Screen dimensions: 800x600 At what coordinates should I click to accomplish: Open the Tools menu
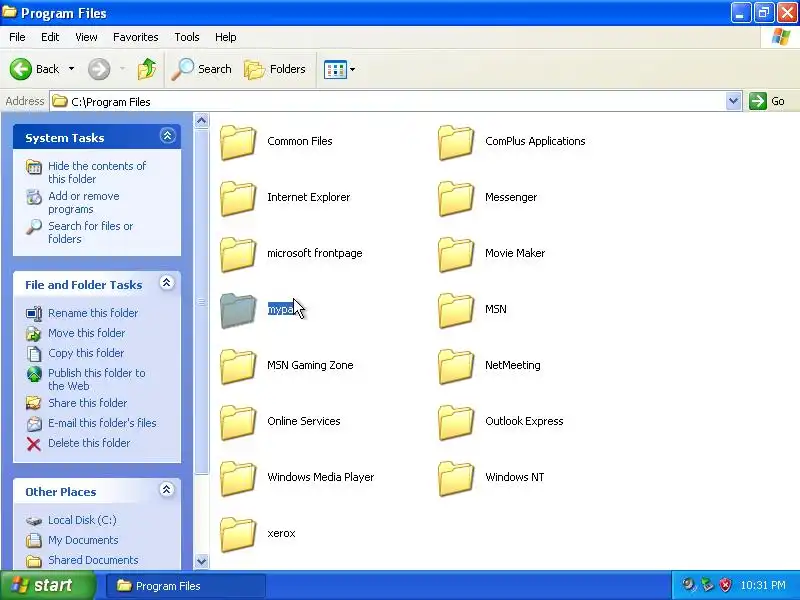187,37
